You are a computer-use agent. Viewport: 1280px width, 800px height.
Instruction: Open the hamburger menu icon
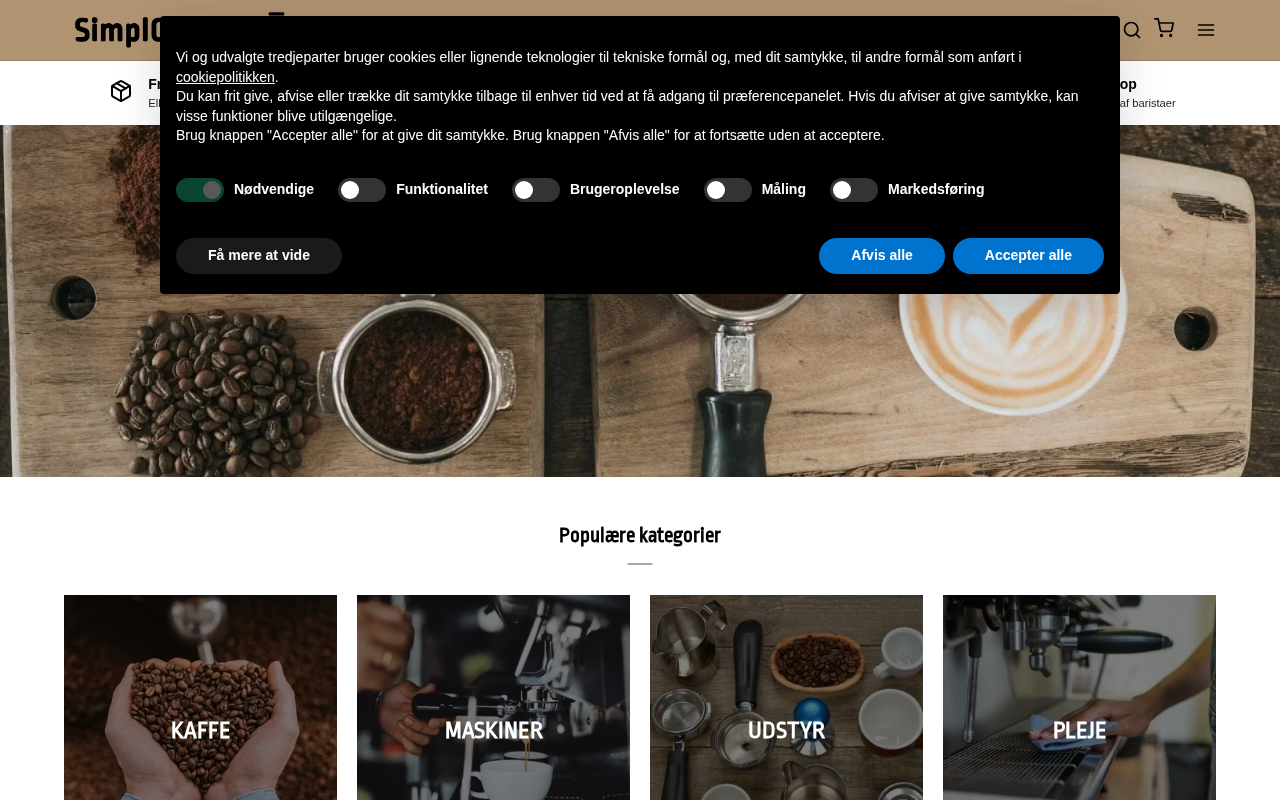(x=1206, y=30)
